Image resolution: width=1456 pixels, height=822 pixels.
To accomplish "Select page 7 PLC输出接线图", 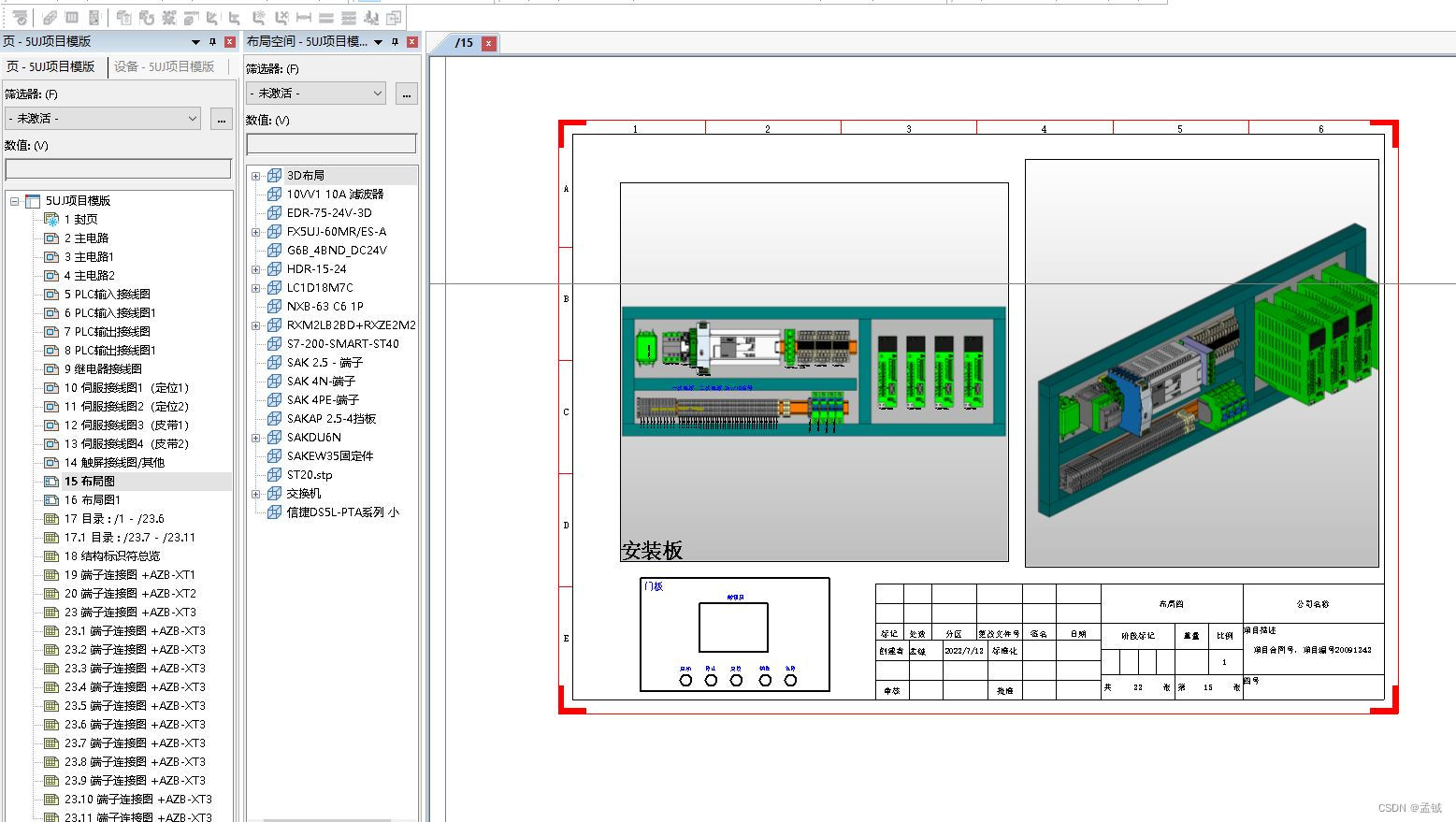I will tap(107, 331).
